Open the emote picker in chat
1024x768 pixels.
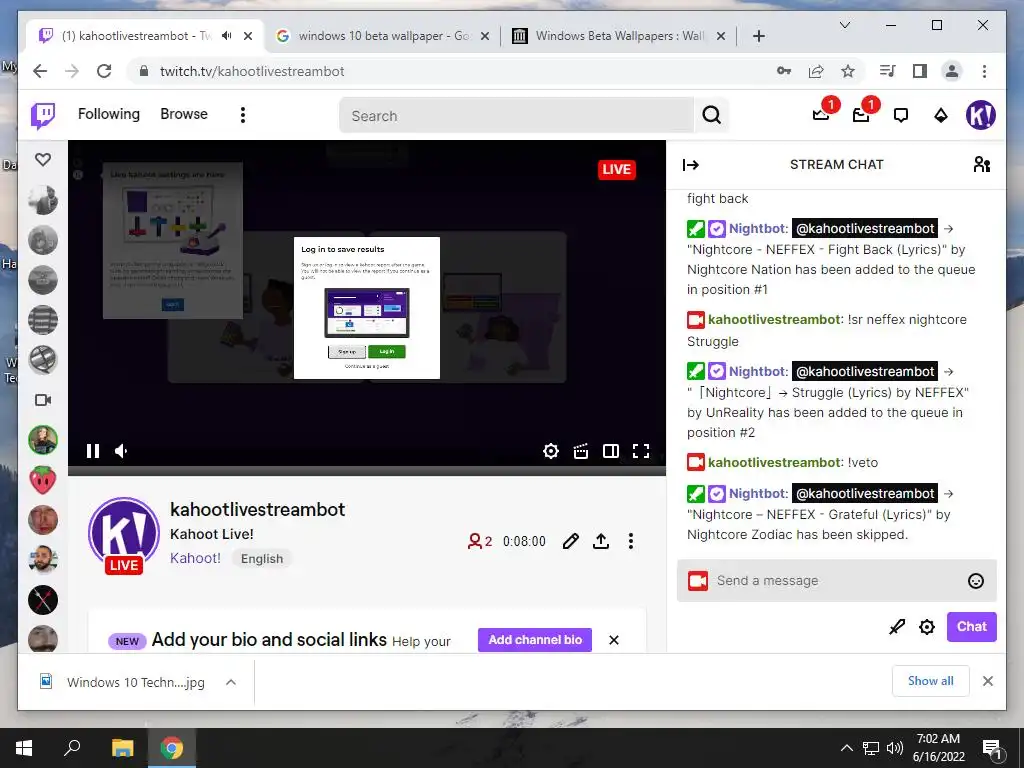click(976, 581)
